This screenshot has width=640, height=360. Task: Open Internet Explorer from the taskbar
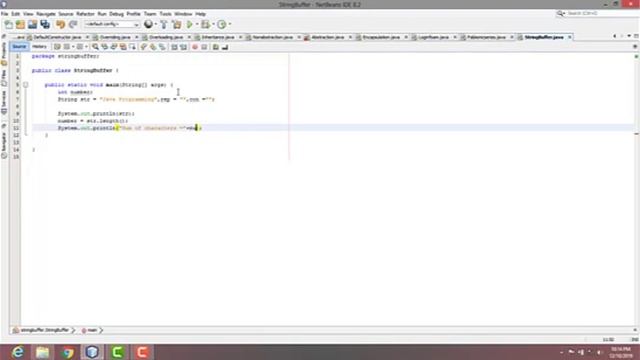[18, 352]
